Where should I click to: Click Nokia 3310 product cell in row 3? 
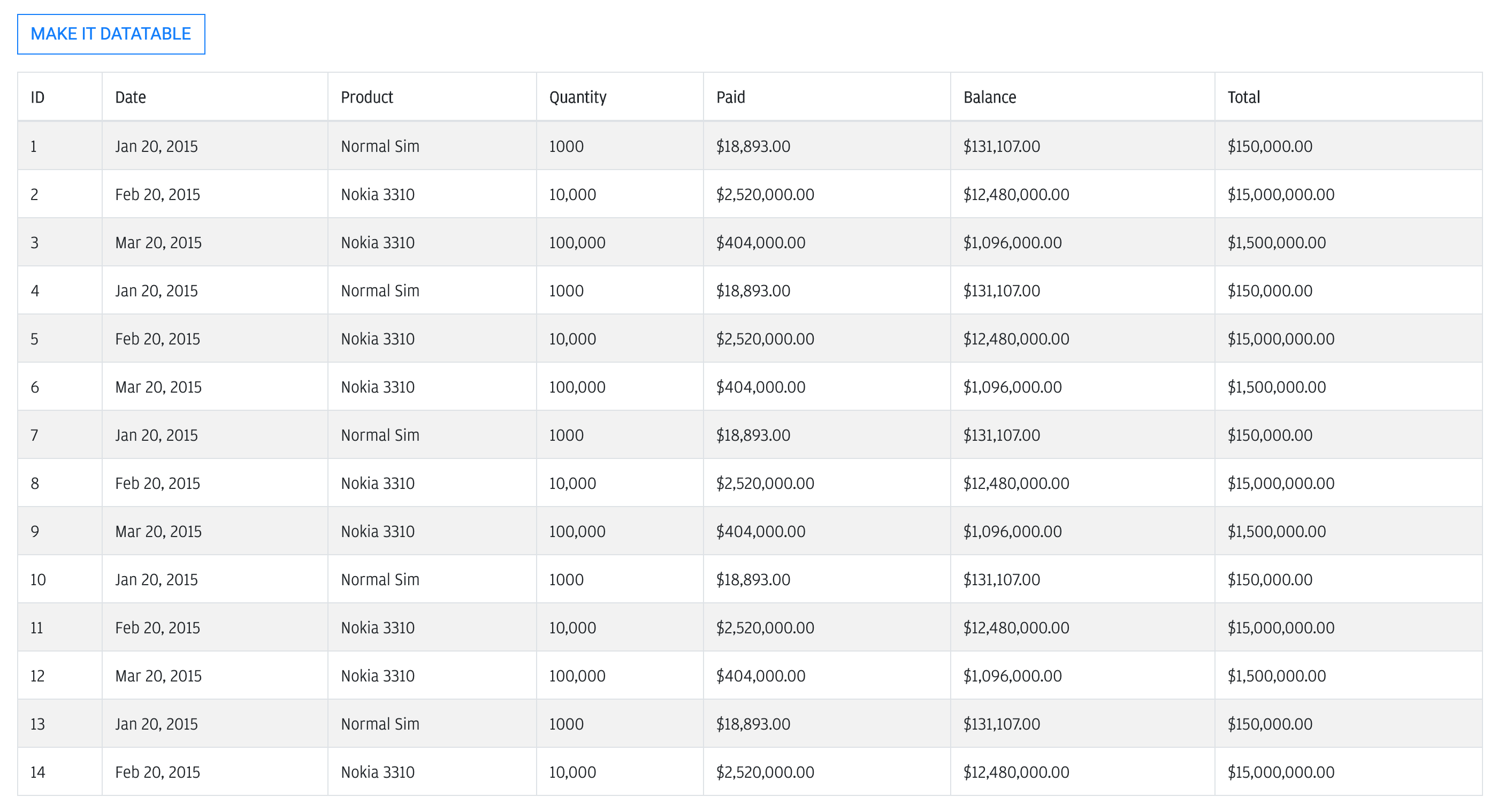(x=432, y=242)
